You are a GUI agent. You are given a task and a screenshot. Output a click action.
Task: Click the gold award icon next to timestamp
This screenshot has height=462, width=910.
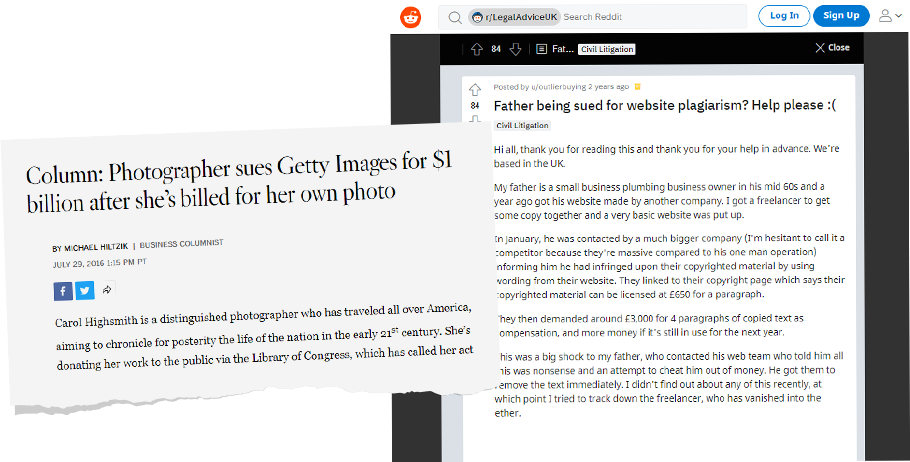tap(637, 87)
